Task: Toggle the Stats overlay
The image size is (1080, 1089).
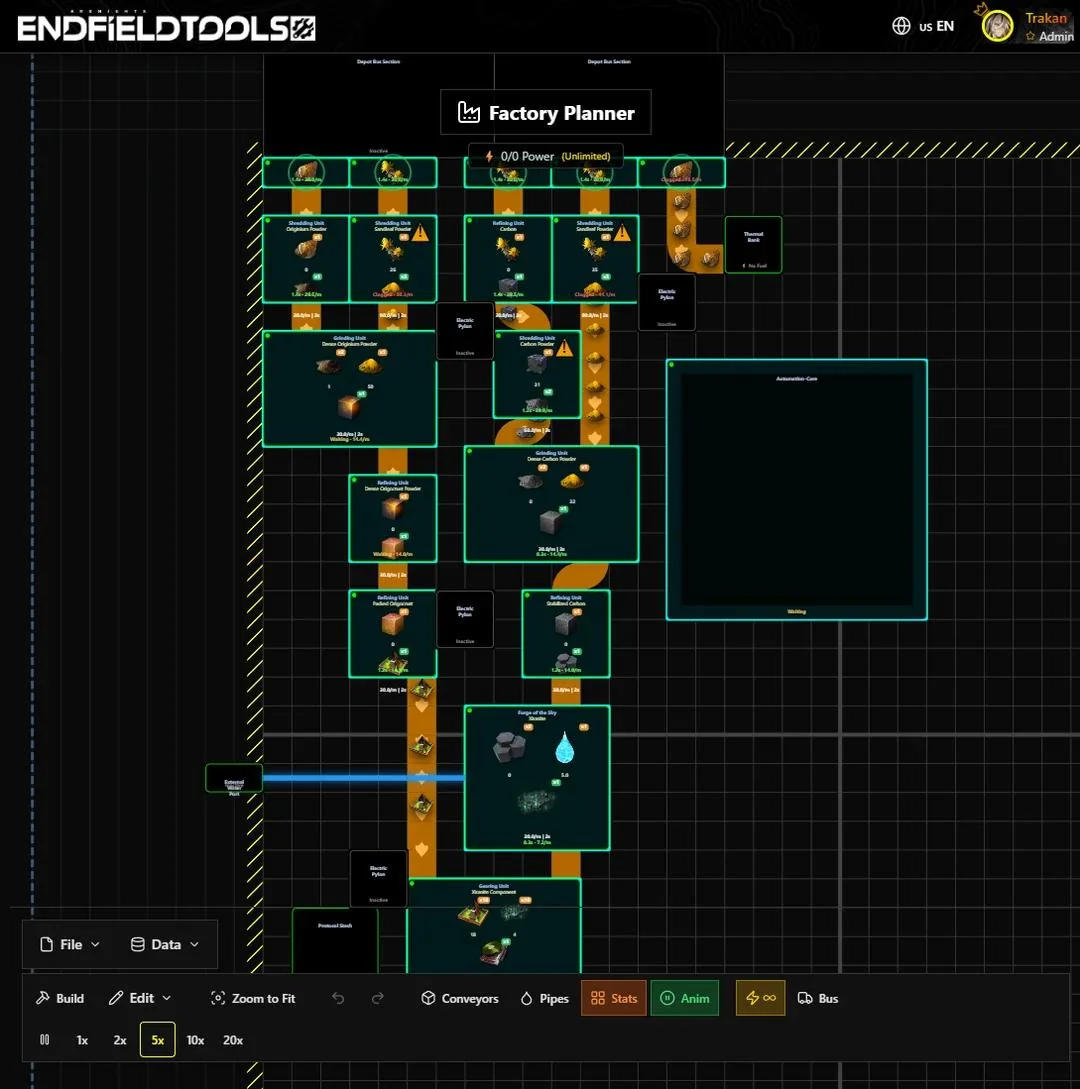Action: [x=614, y=998]
